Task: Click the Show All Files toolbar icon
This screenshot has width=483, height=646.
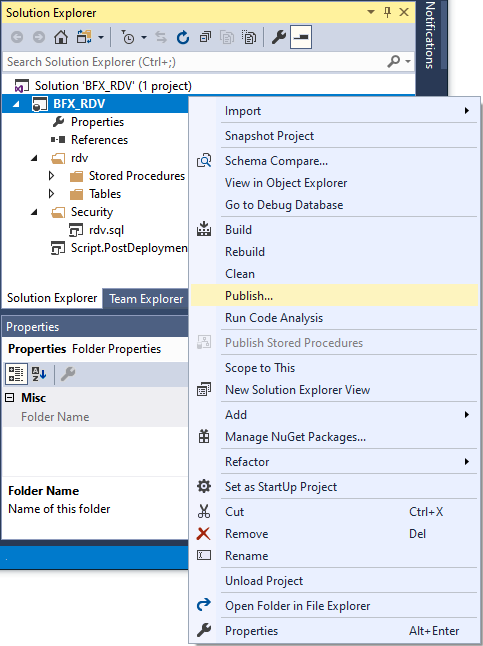Action: pyautogui.click(x=249, y=37)
